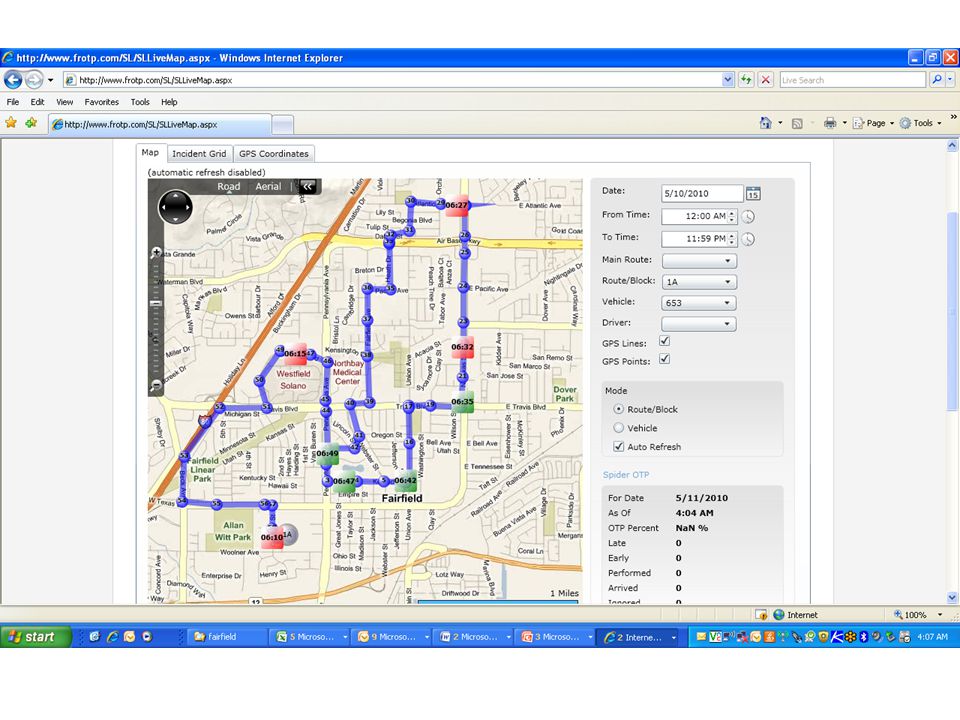Image resolution: width=960 pixels, height=720 pixels.
Task: Open the clock picker beside From Time
Action: click(x=748, y=216)
